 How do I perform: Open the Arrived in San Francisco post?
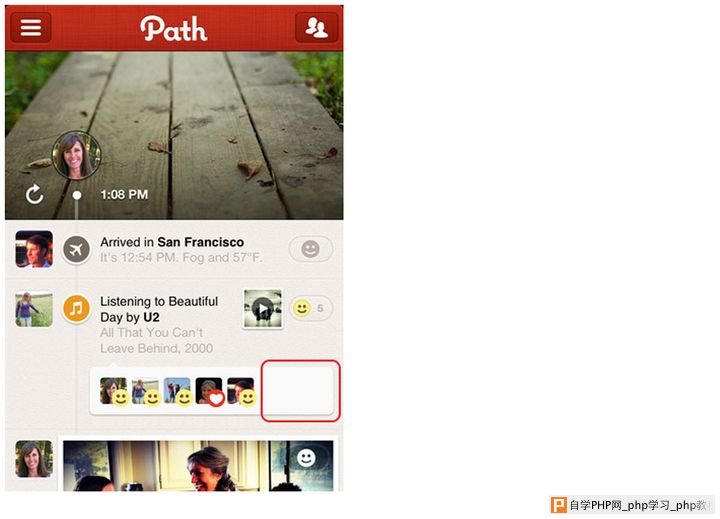[x=181, y=249]
